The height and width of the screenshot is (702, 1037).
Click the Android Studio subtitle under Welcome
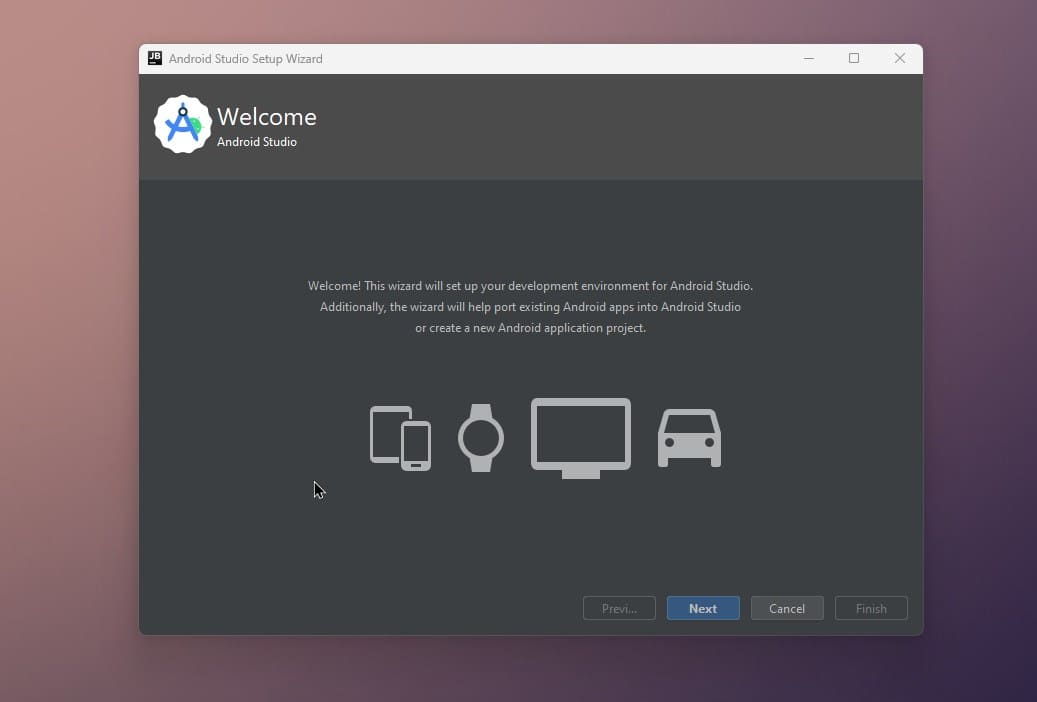(257, 142)
